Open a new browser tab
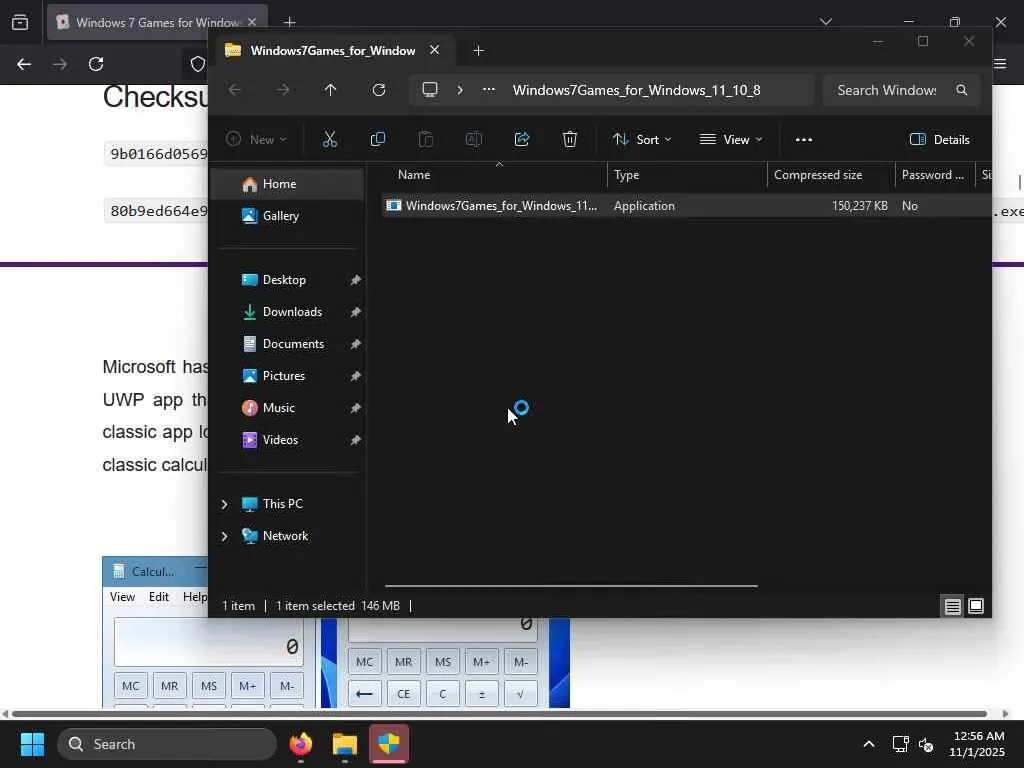 point(290,22)
